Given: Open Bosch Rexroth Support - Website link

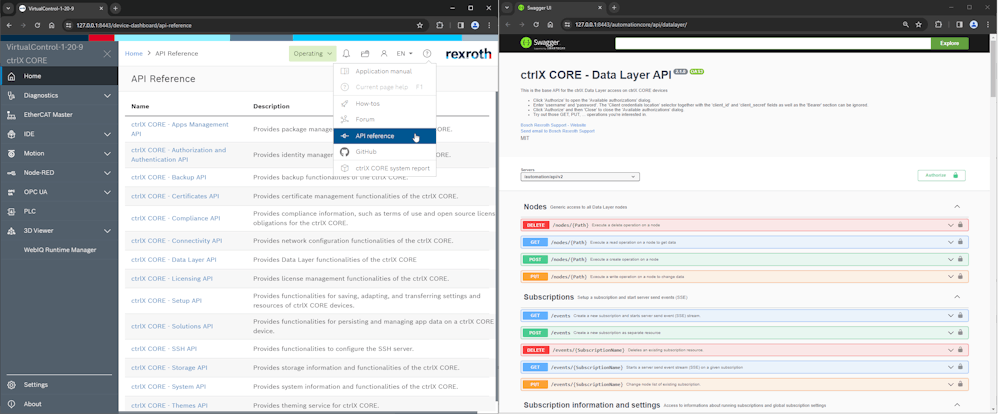Looking at the screenshot, I should coord(553,125).
